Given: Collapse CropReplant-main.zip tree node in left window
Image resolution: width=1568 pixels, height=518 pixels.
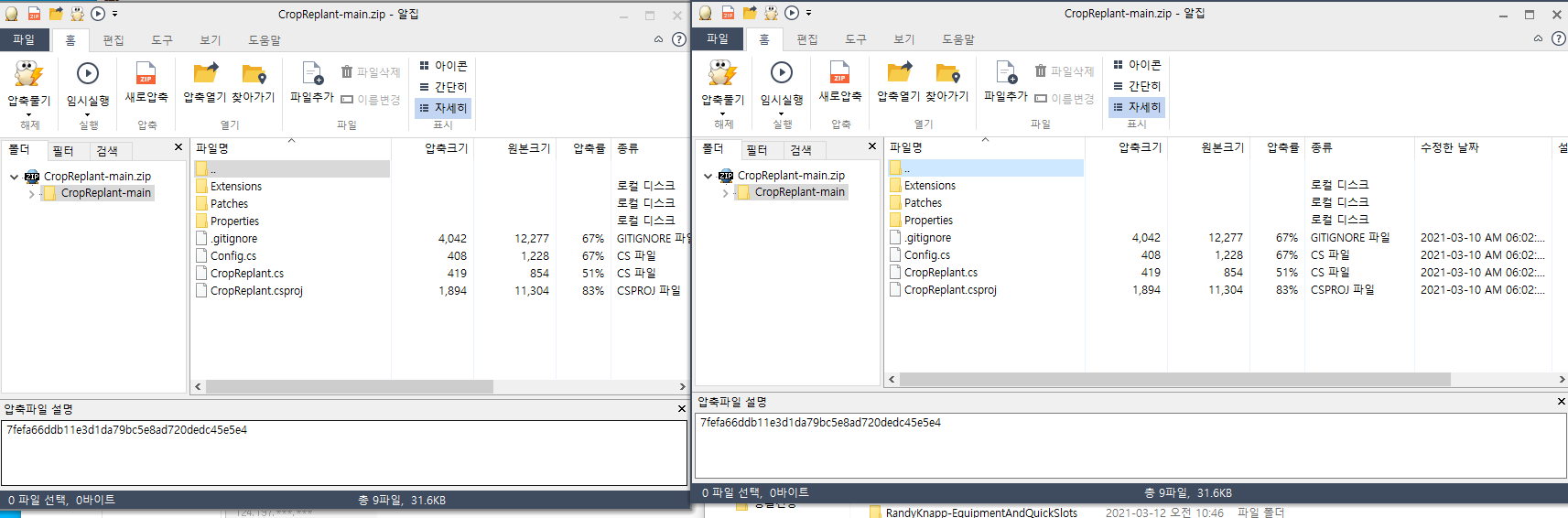Looking at the screenshot, I should [14, 177].
